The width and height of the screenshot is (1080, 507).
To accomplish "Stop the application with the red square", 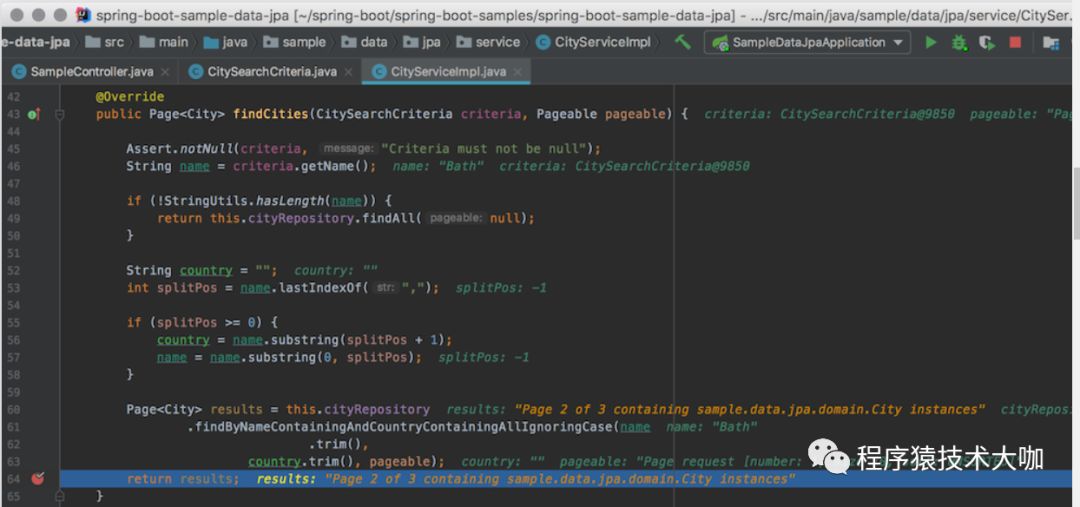I will tap(1015, 42).
